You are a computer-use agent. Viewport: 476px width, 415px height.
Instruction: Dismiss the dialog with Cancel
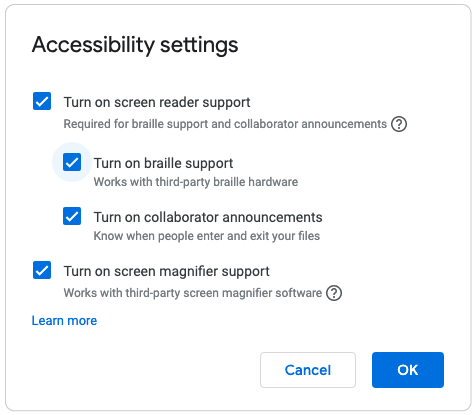pos(308,370)
